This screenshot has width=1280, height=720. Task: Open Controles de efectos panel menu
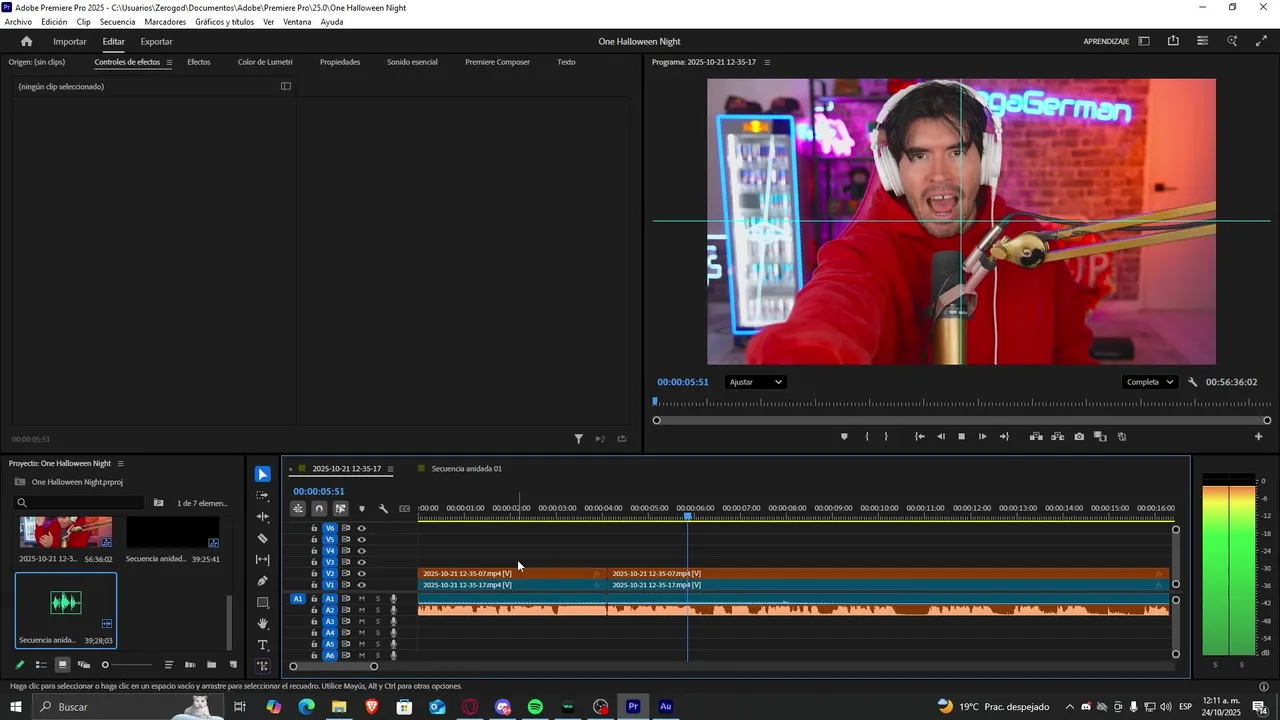click(x=169, y=62)
